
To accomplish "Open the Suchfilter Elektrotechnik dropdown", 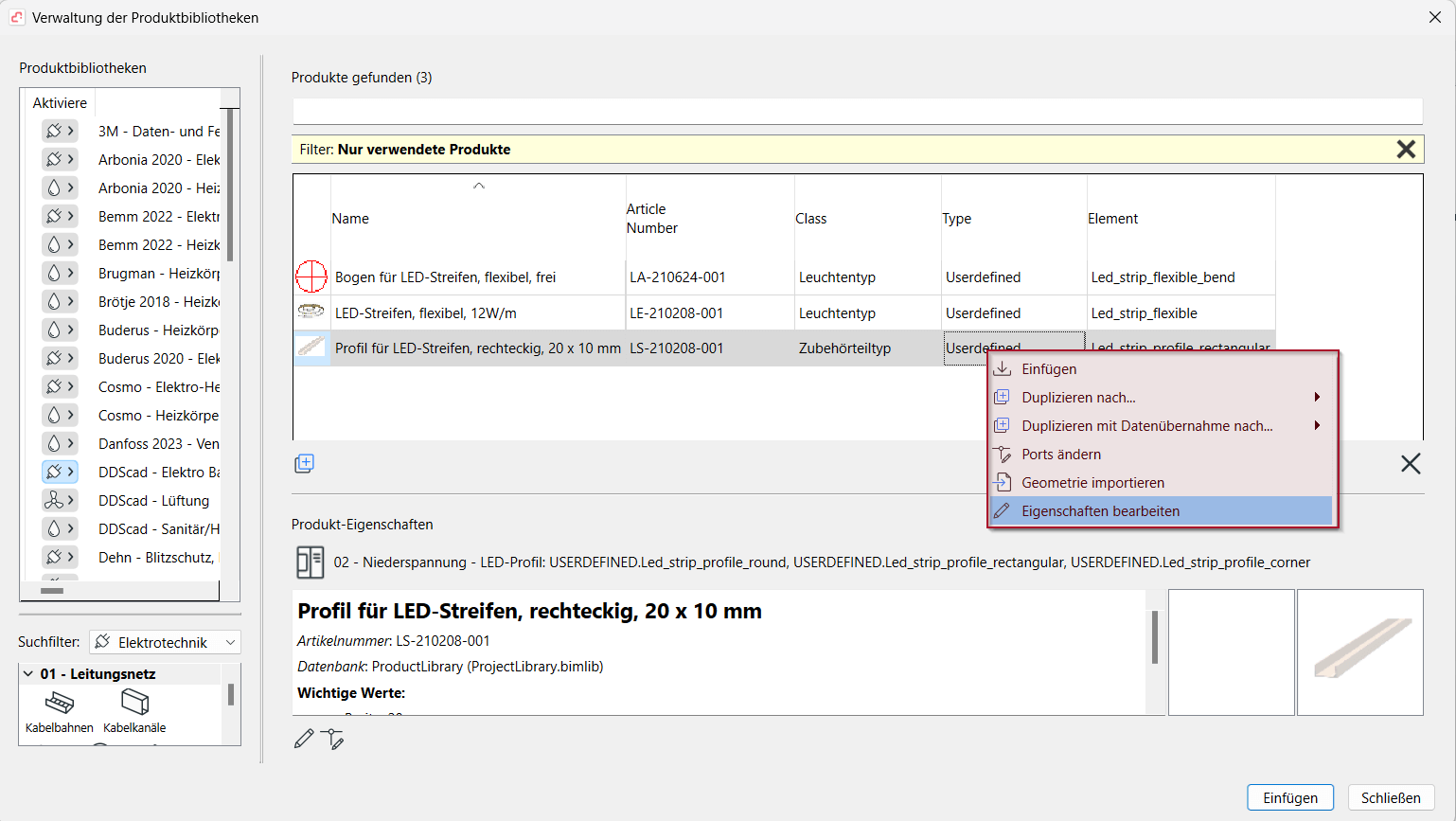I will click(x=166, y=642).
